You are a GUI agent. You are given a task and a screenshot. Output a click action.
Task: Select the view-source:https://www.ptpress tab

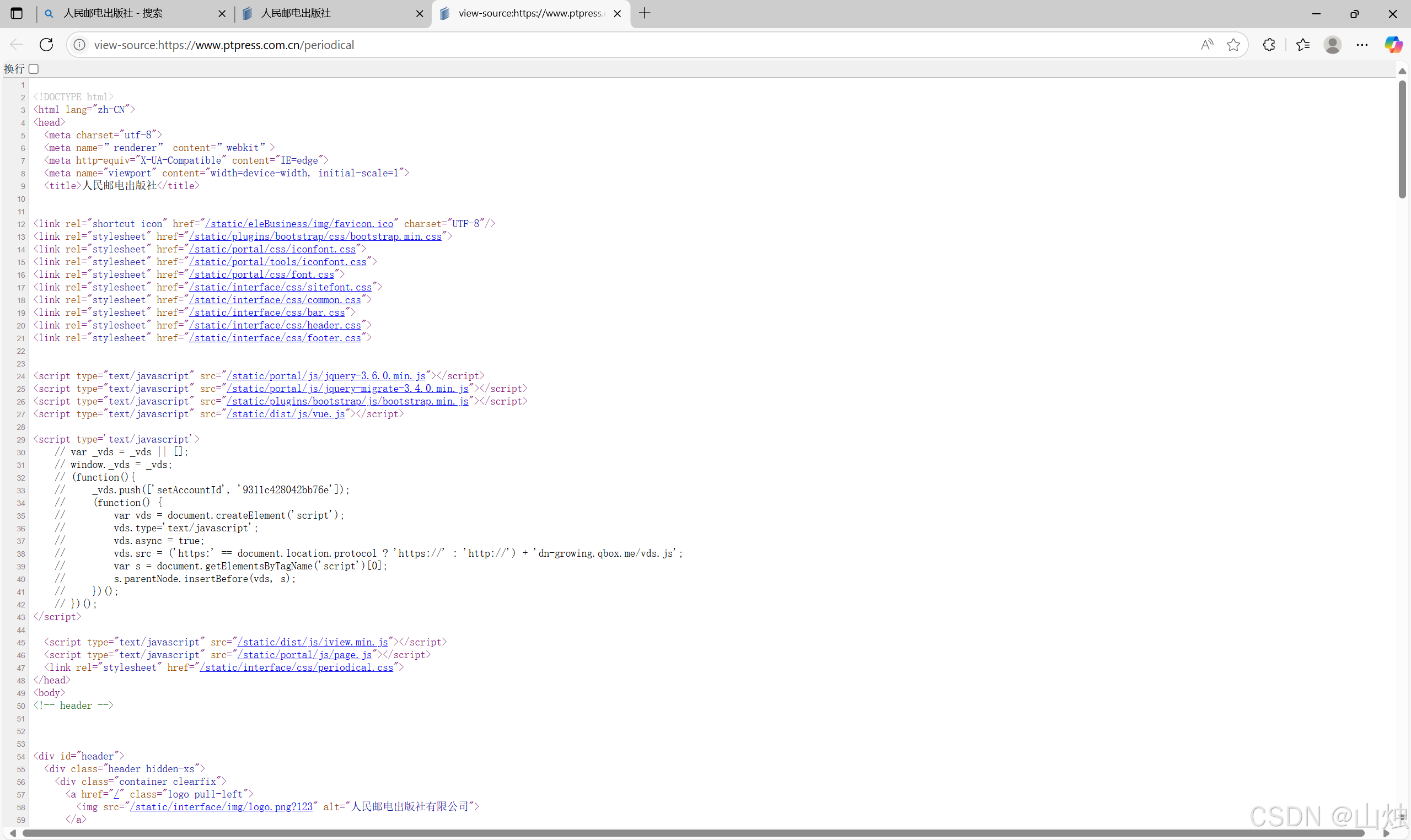click(530, 13)
